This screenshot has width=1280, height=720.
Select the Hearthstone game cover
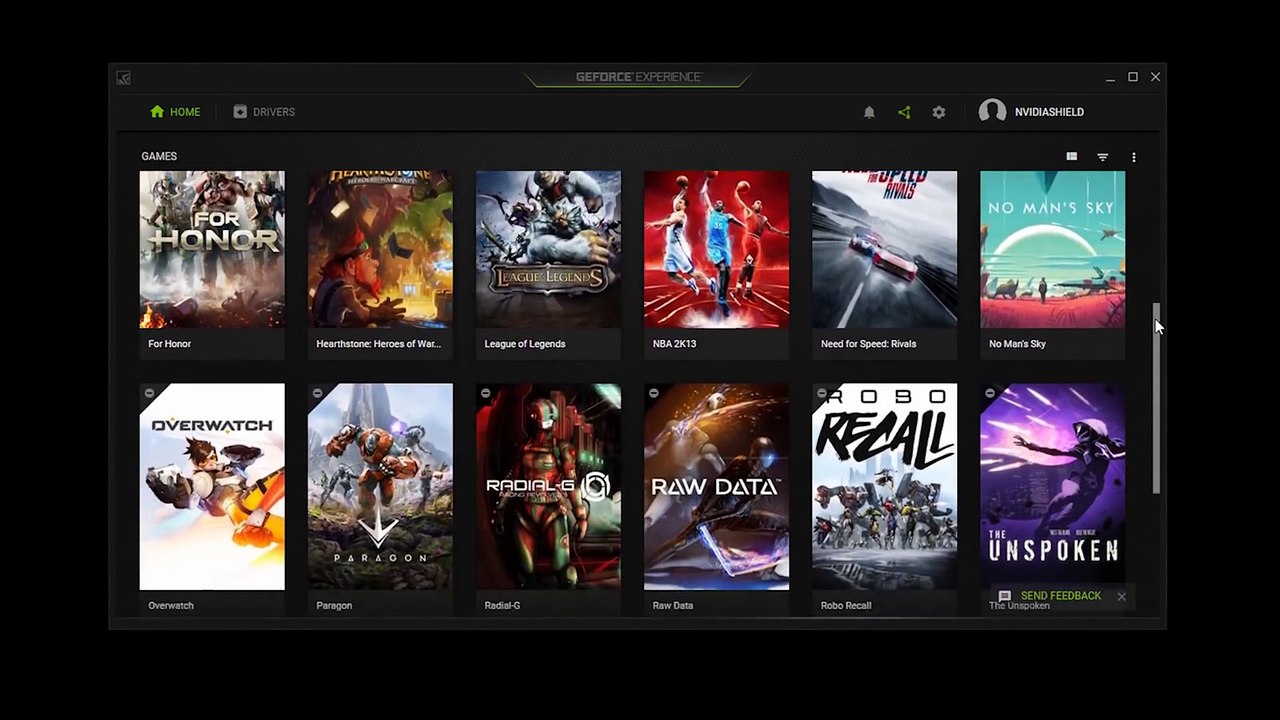pyautogui.click(x=380, y=249)
